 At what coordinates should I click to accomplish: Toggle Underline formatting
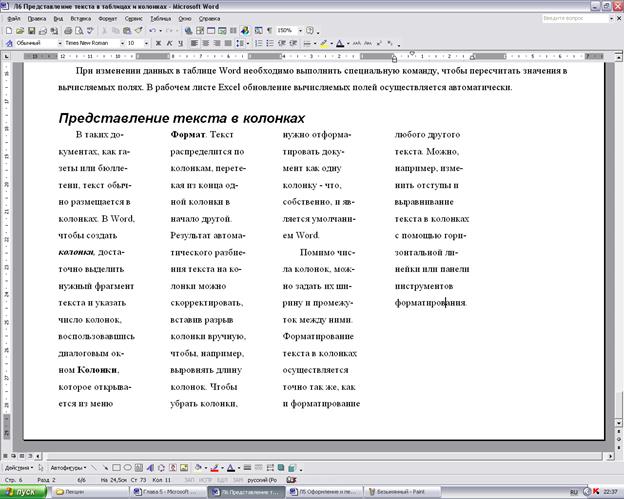[x=180, y=43]
